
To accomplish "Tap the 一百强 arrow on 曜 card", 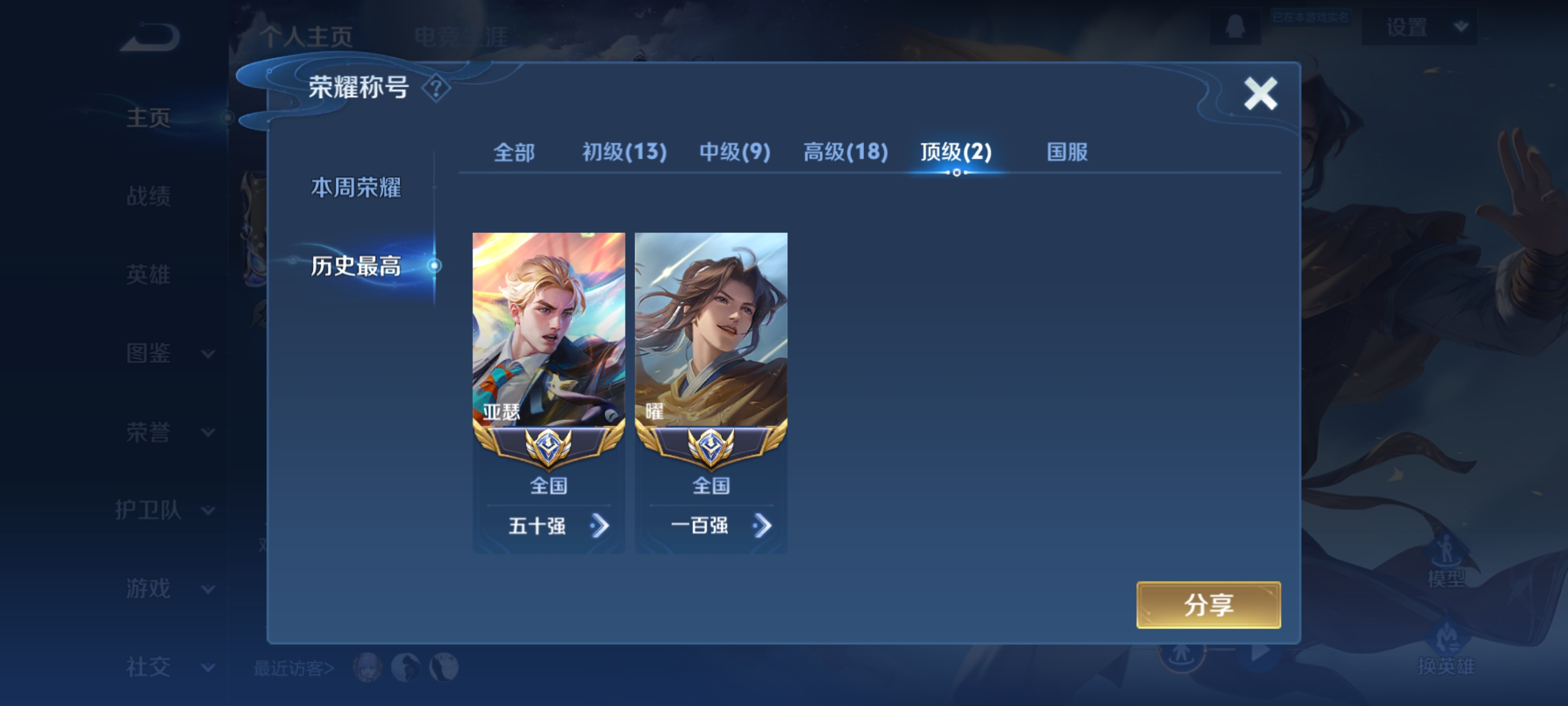I will [x=762, y=526].
